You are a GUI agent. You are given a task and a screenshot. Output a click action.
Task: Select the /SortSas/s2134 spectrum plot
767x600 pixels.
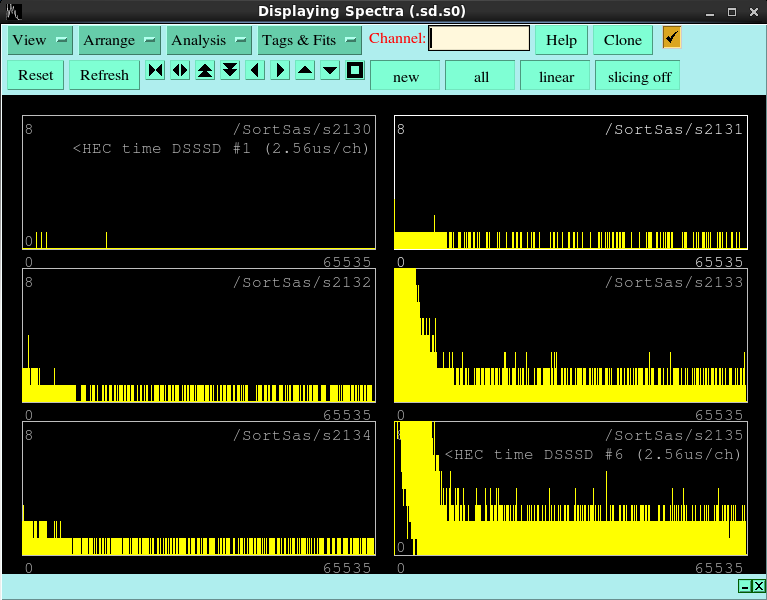(x=199, y=489)
